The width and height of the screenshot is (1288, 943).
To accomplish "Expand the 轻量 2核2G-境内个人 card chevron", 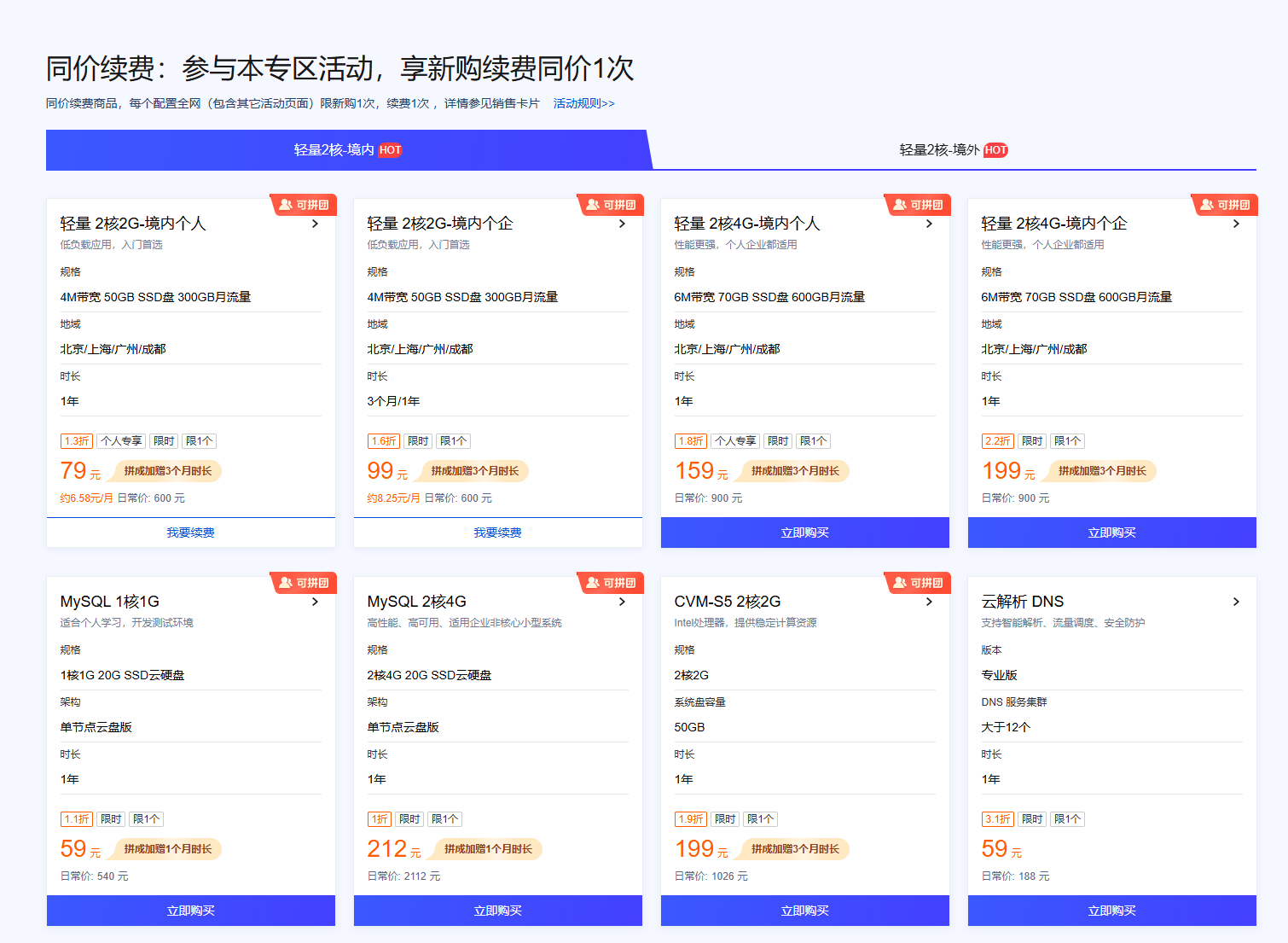I will pyautogui.click(x=315, y=224).
